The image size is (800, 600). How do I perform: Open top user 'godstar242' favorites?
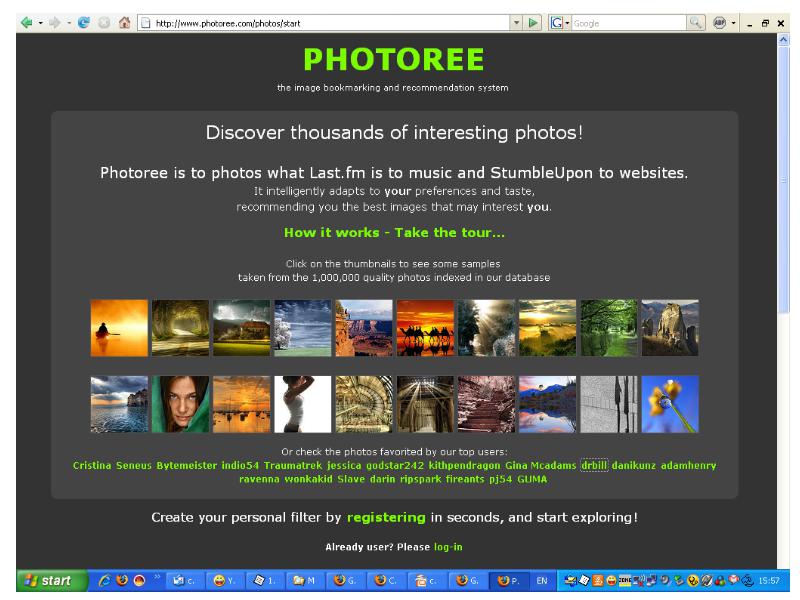[x=395, y=465]
